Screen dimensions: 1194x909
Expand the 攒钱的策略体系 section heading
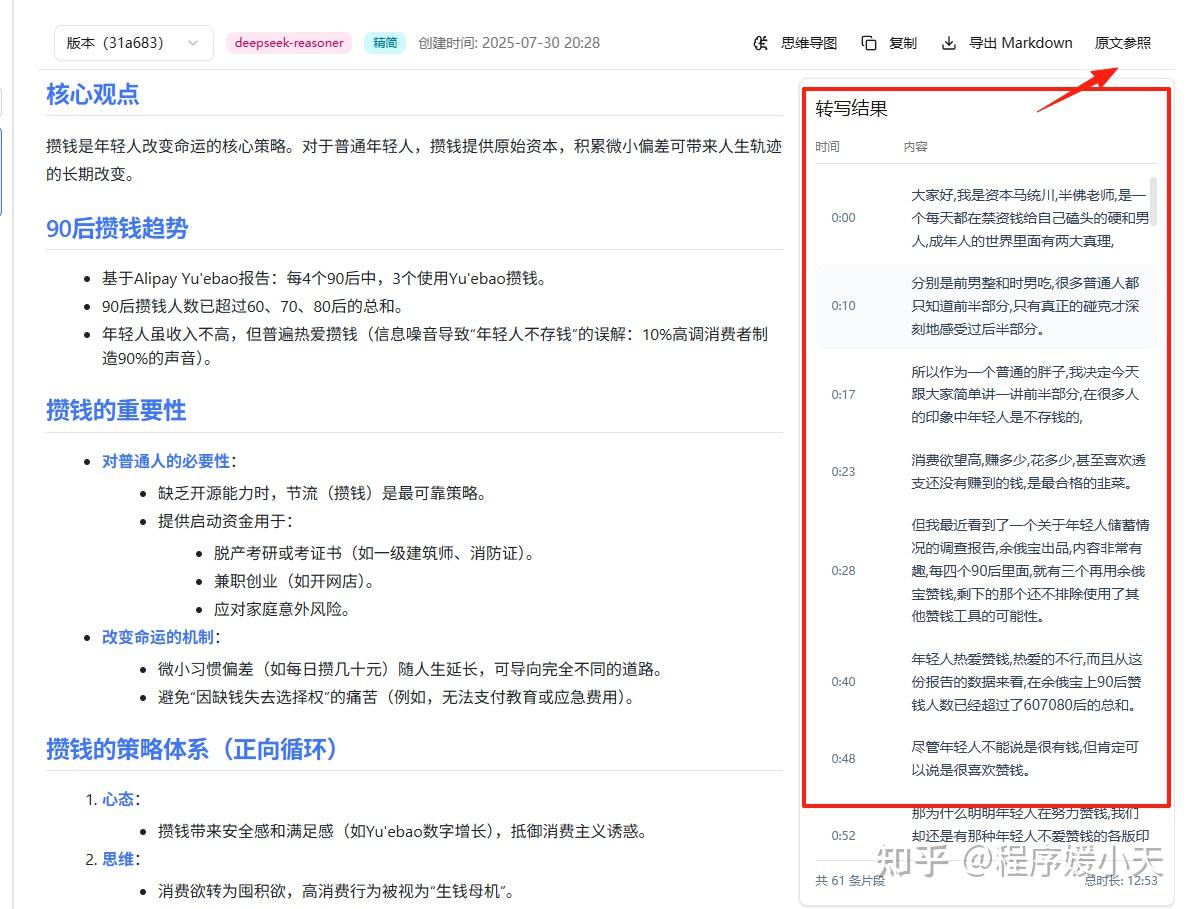190,749
